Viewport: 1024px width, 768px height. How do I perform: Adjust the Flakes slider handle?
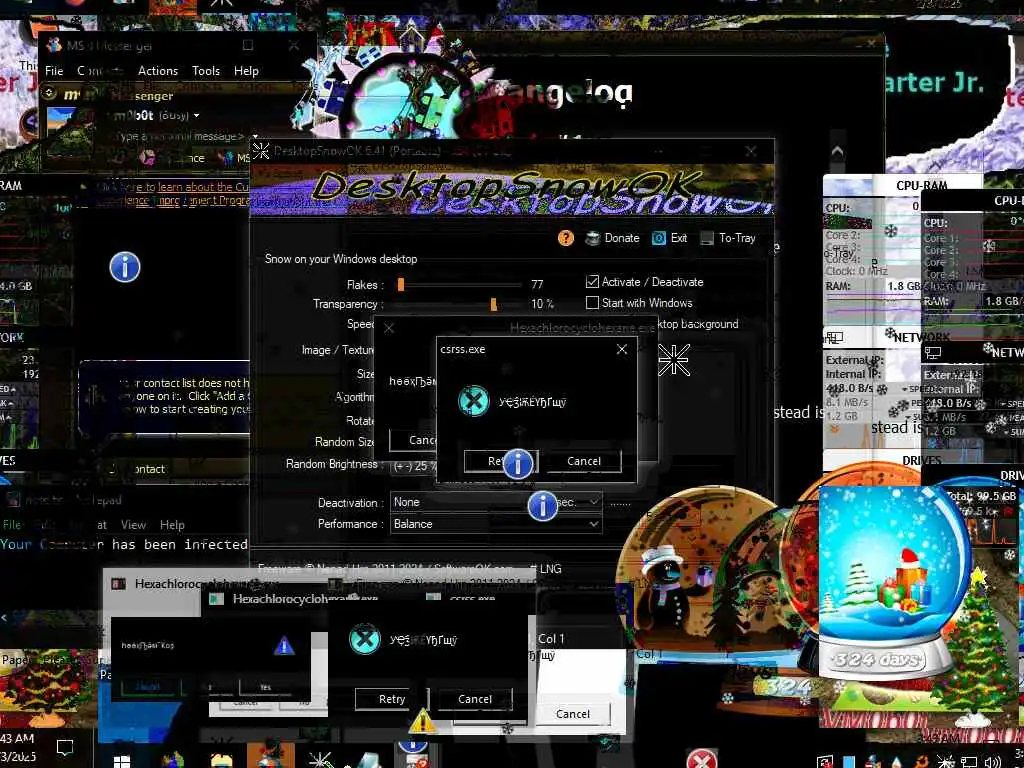401,284
